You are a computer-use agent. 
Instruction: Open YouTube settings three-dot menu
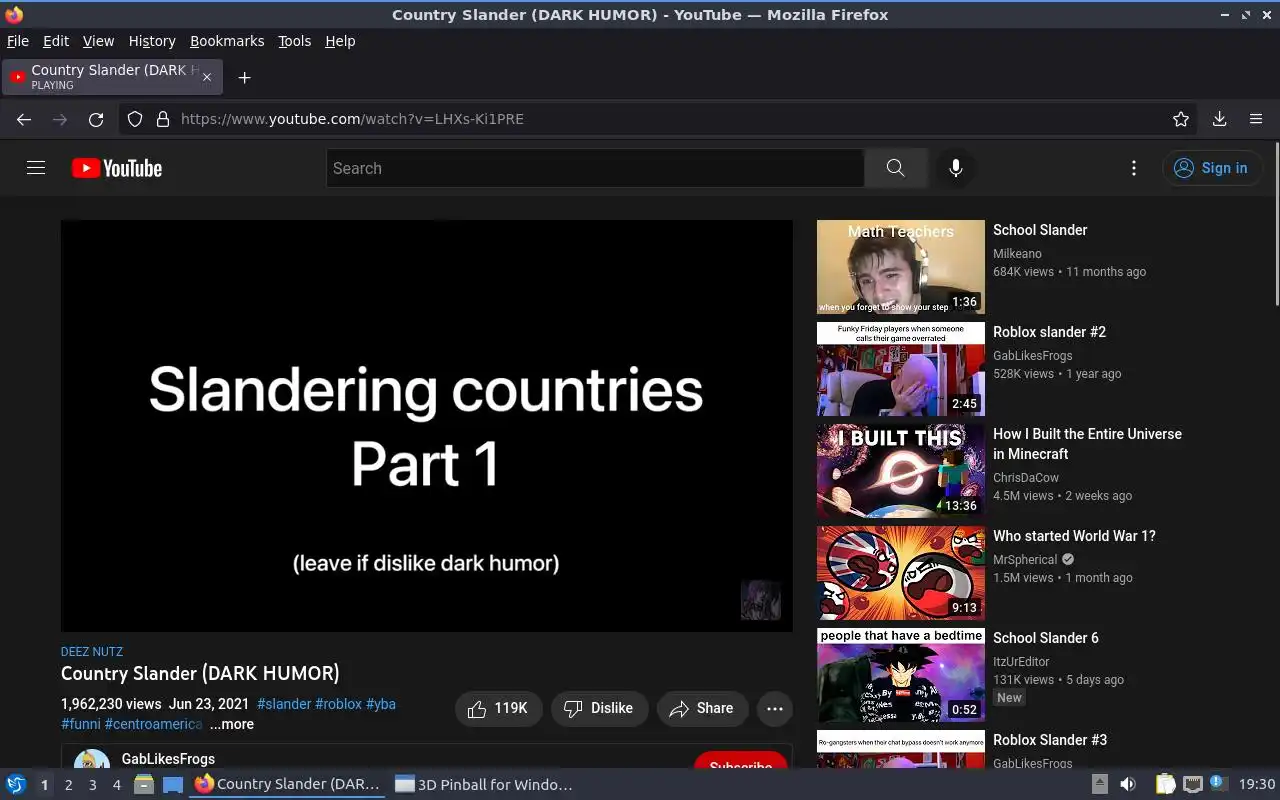(1133, 168)
